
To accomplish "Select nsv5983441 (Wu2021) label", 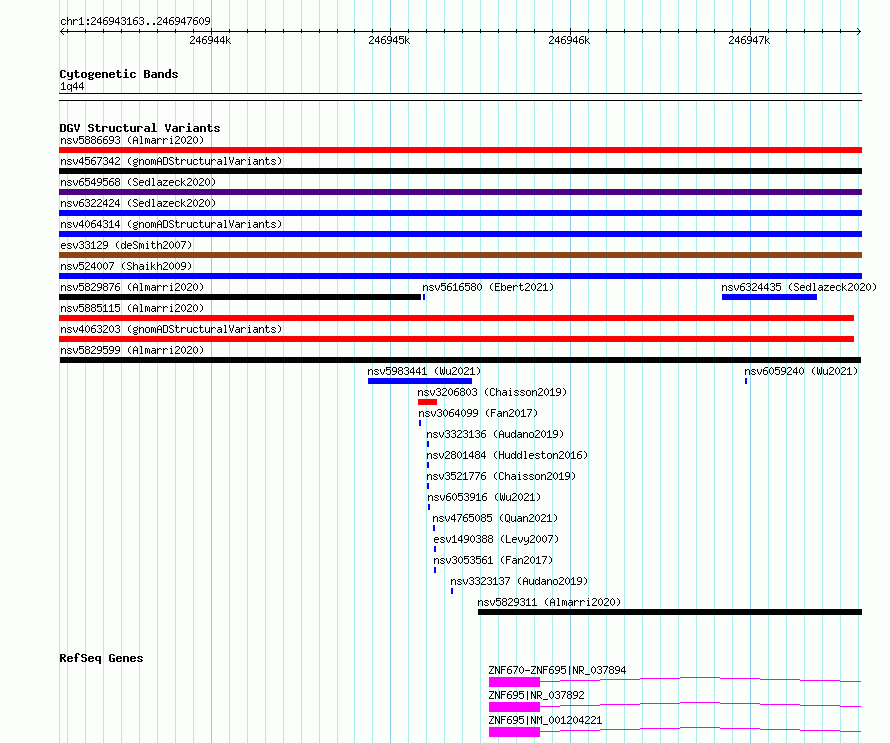I will click(x=424, y=371).
